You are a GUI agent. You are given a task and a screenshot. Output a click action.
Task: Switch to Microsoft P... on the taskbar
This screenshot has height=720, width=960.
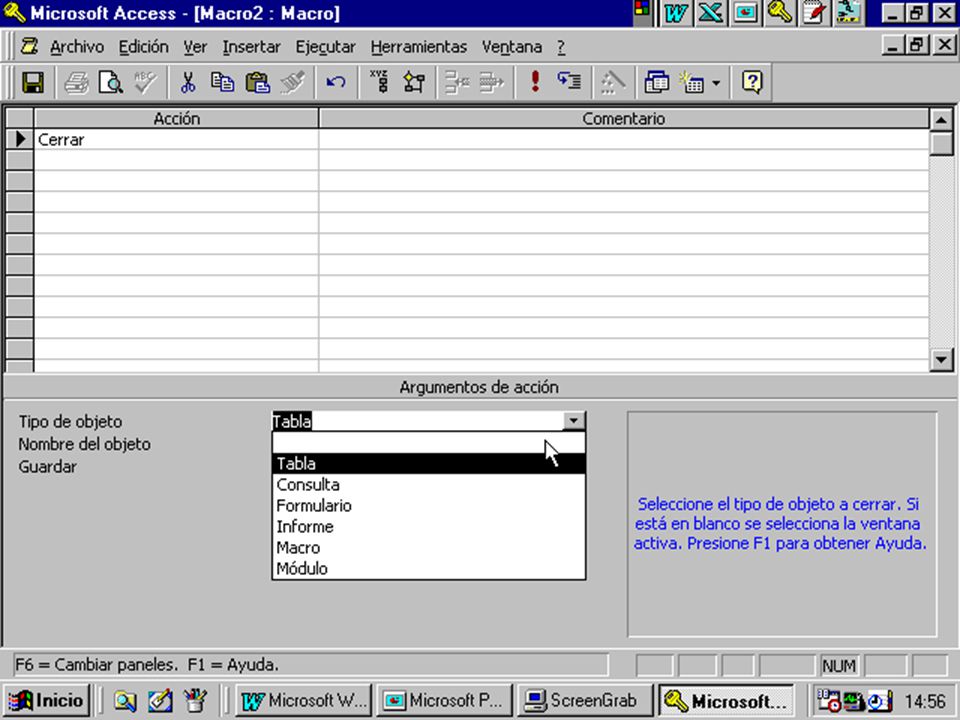444,700
